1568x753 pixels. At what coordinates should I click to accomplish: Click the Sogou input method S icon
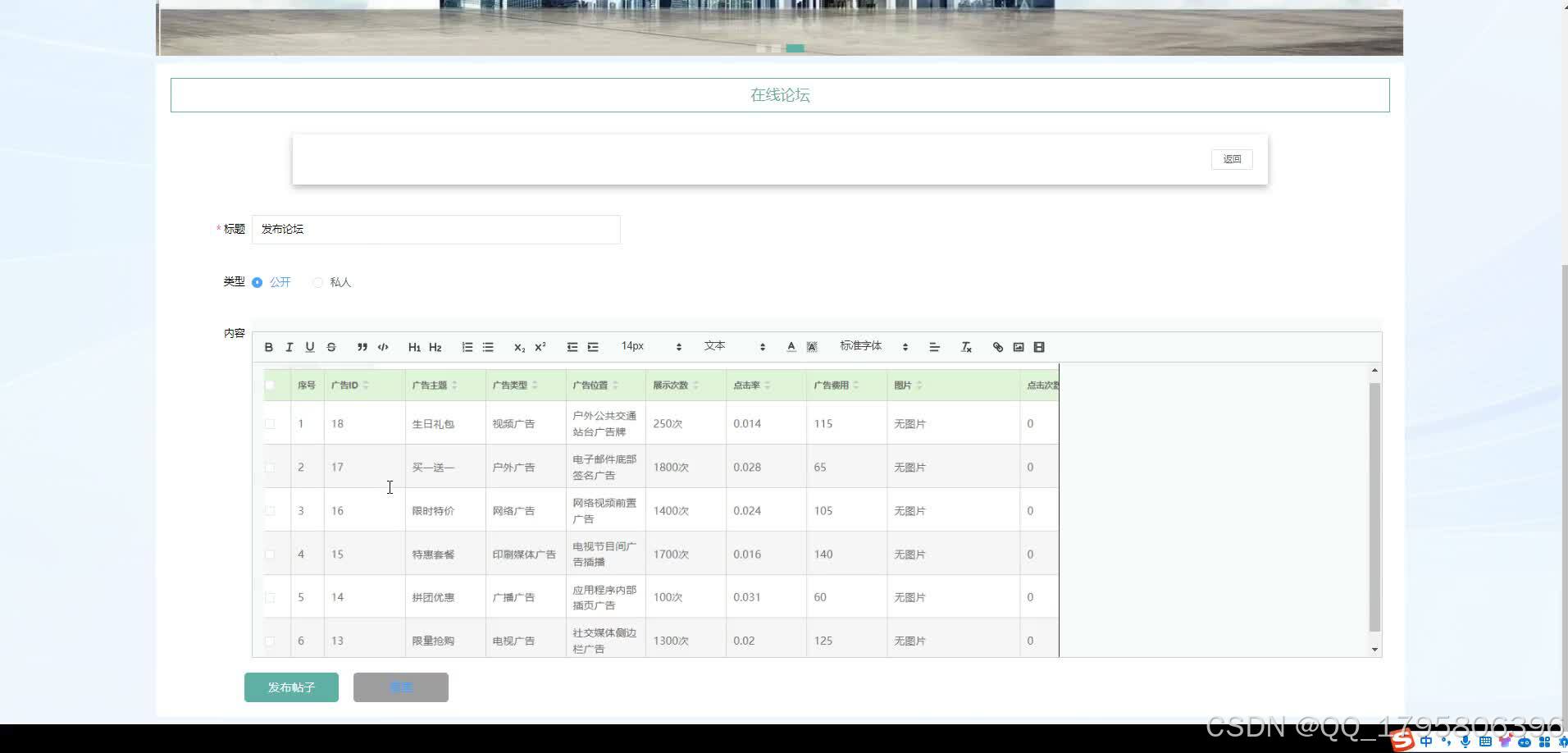tap(1402, 741)
